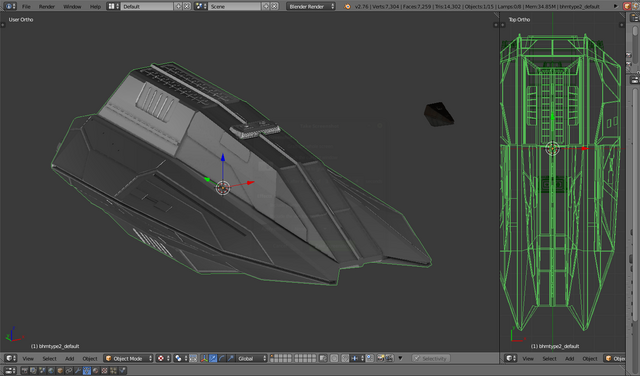The width and height of the screenshot is (640, 376).
Task: Open the Scene properties tab
Action: pos(42,371)
